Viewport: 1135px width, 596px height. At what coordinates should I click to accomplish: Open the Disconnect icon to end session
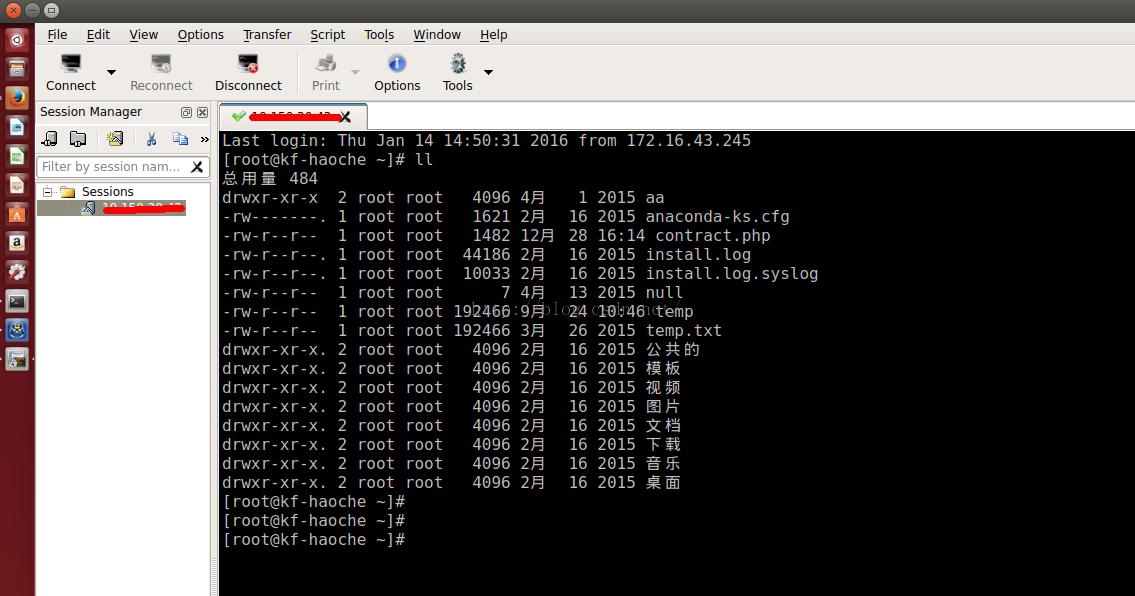[x=248, y=63]
